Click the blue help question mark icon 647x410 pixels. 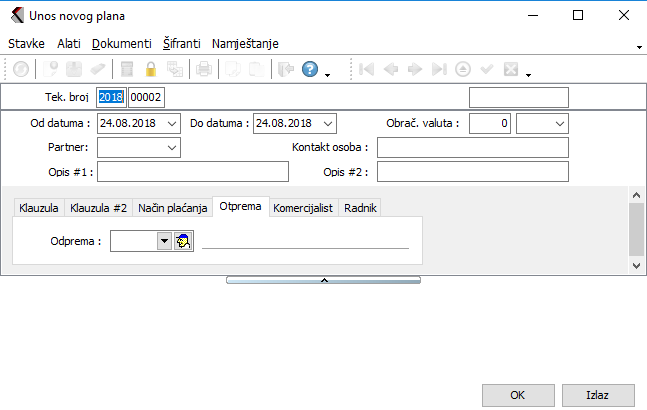[x=309, y=70]
